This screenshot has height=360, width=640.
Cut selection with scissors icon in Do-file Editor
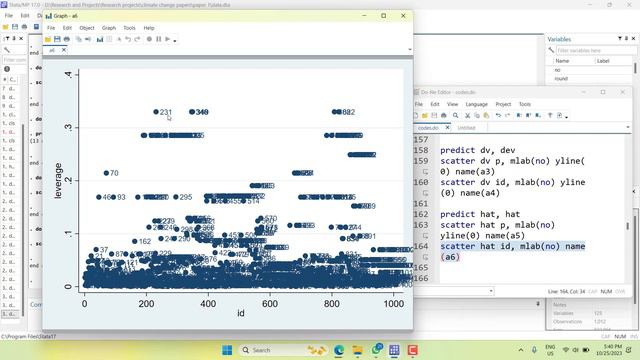(468, 116)
